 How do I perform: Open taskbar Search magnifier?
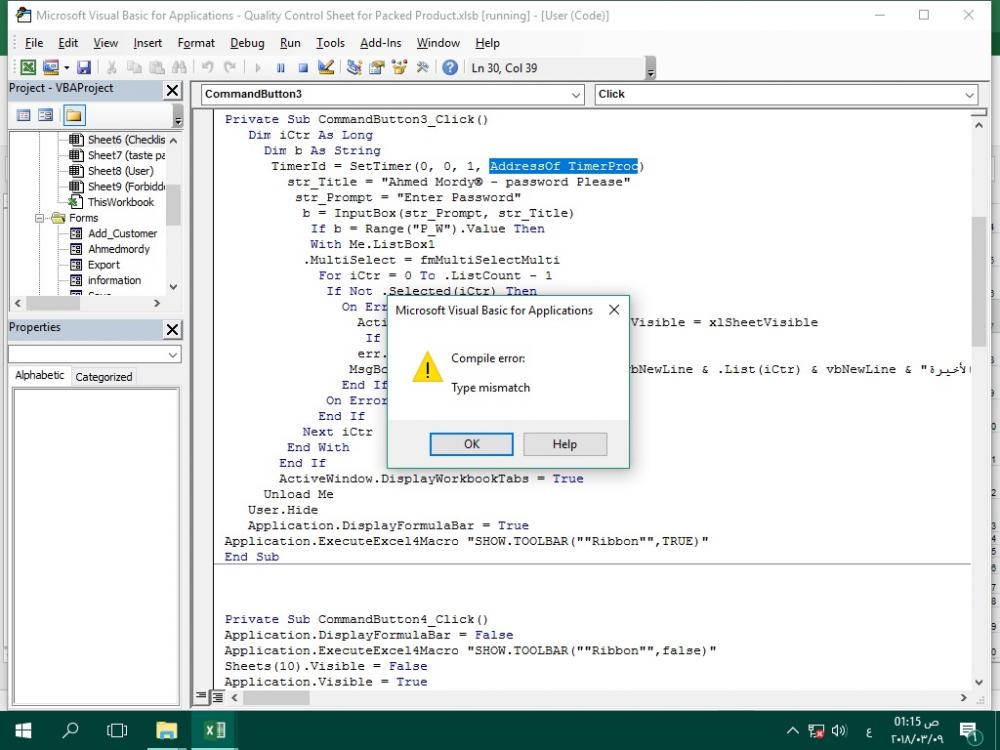[x=70, y=730]
